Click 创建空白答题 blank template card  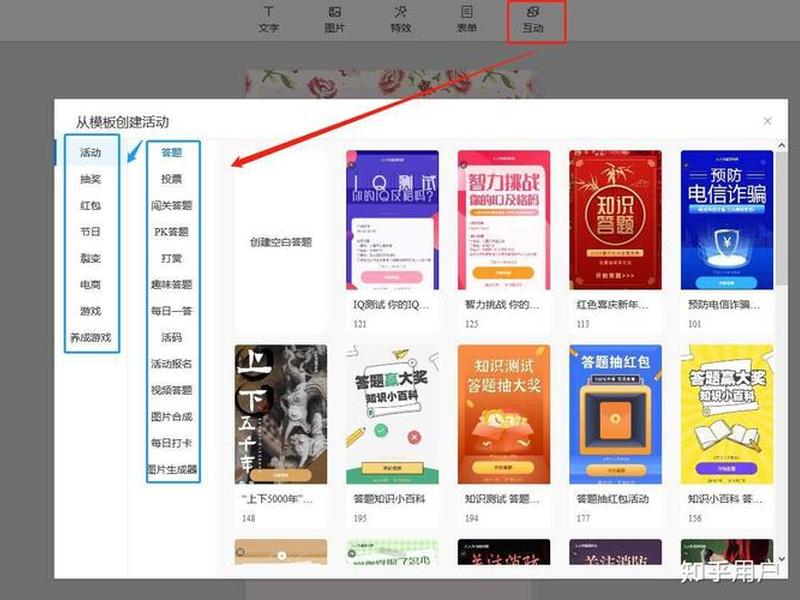[x=281, y=242]
